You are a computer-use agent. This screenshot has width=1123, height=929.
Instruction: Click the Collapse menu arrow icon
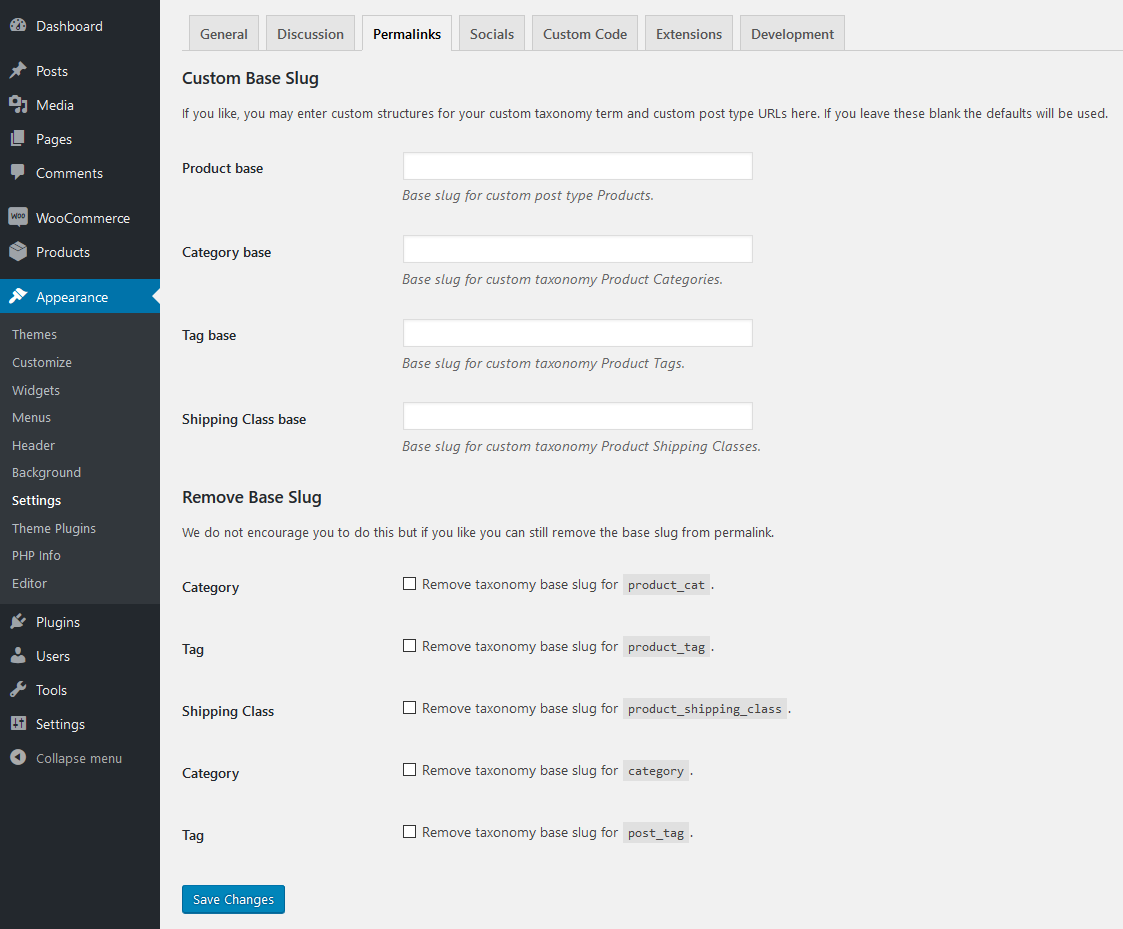tap(18, 758)
